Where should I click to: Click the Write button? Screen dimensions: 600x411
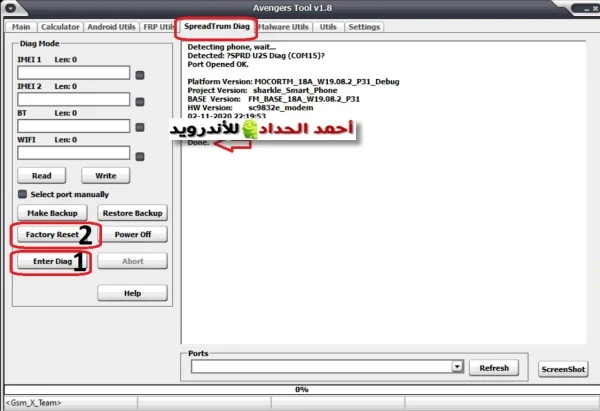(106, 176)
